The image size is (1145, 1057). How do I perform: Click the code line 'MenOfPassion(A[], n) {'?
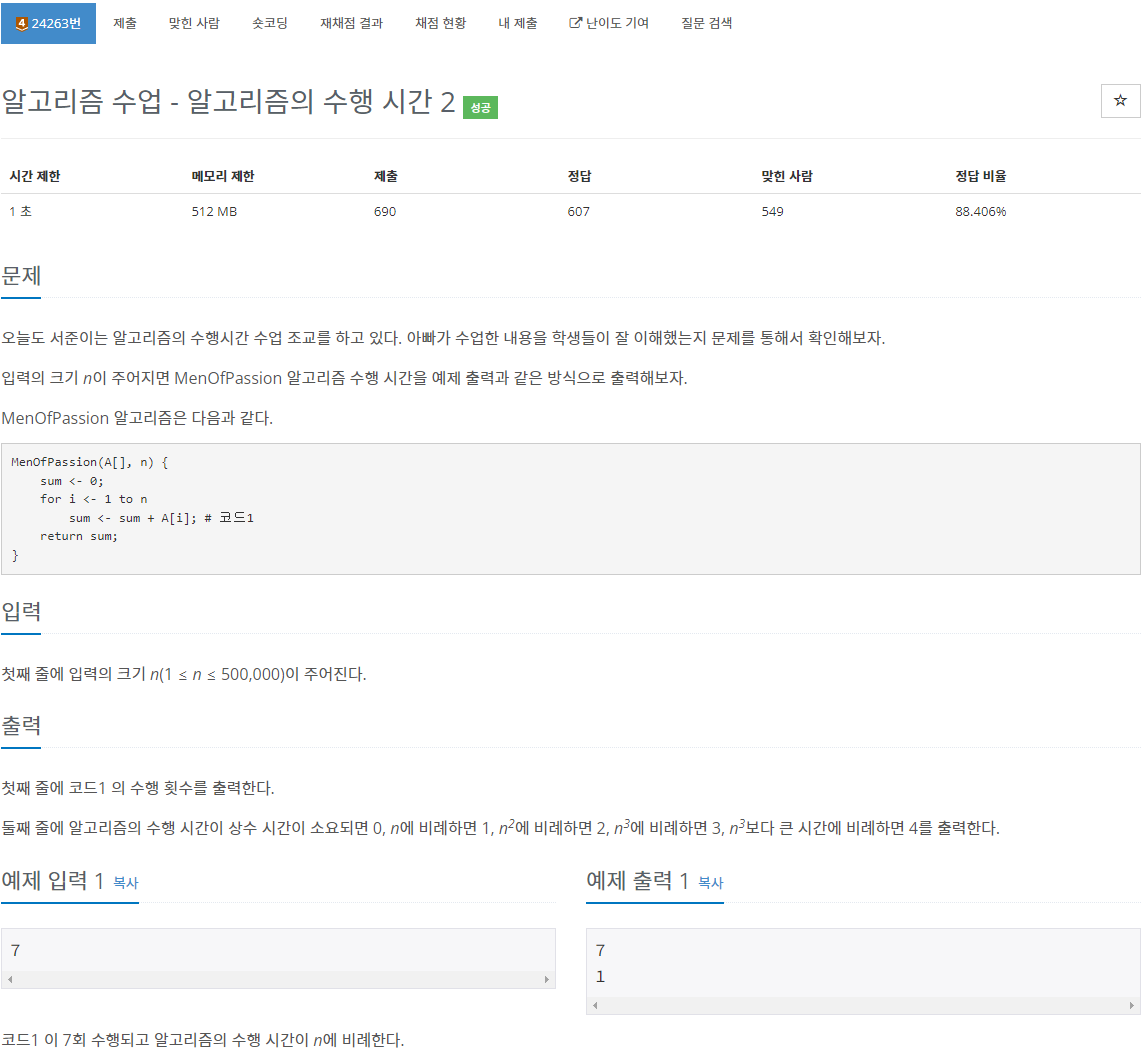(90, 462)
